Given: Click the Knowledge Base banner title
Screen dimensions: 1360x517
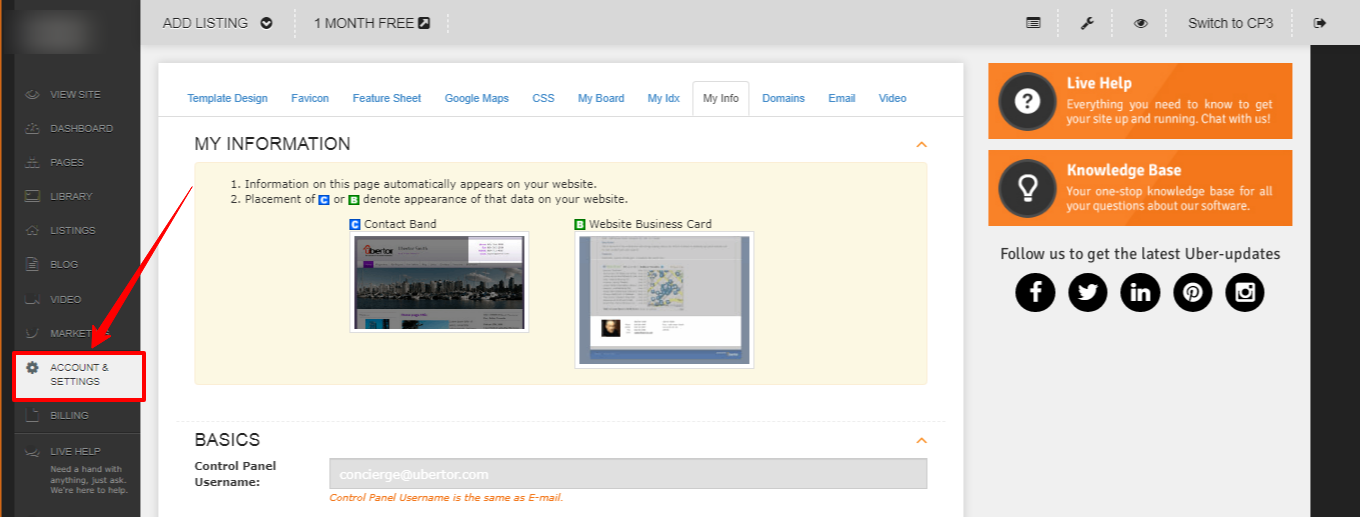Looking at the screenshot, I should click(1123, 171).
